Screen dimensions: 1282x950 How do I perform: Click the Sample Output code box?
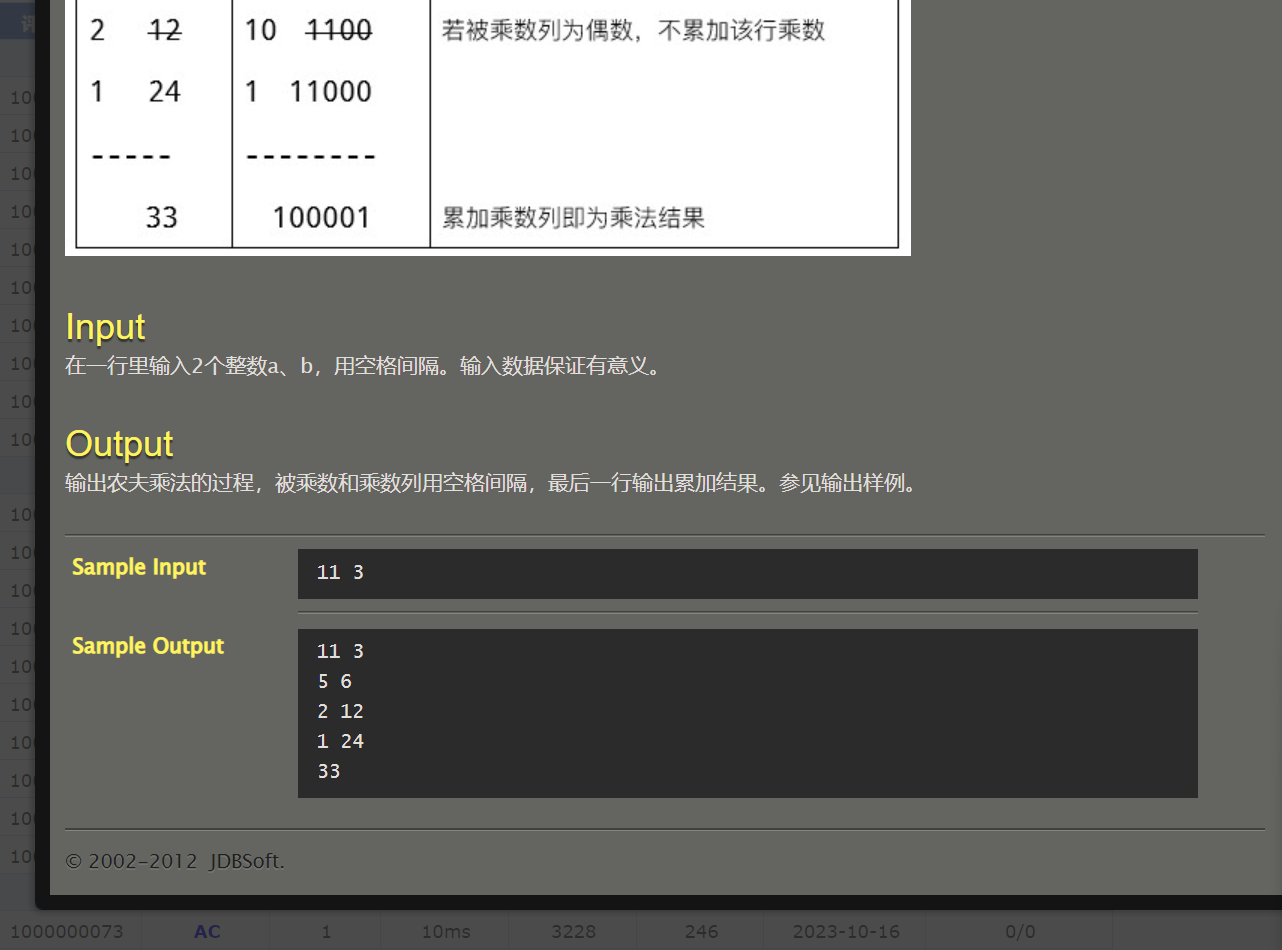tap(747, 713)
